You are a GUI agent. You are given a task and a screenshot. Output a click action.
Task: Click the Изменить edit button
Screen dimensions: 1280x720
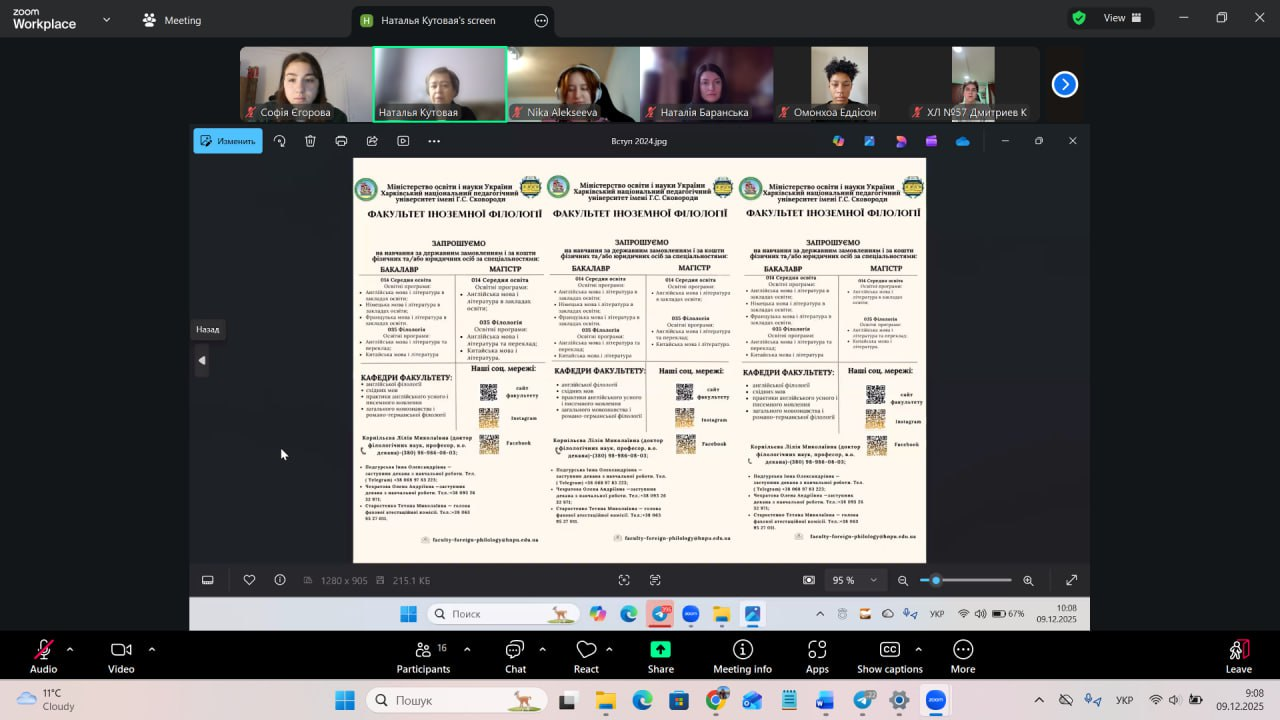228,141
